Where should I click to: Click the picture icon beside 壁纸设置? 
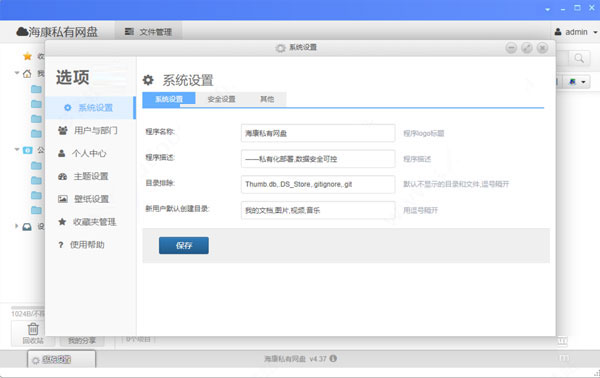62,199
